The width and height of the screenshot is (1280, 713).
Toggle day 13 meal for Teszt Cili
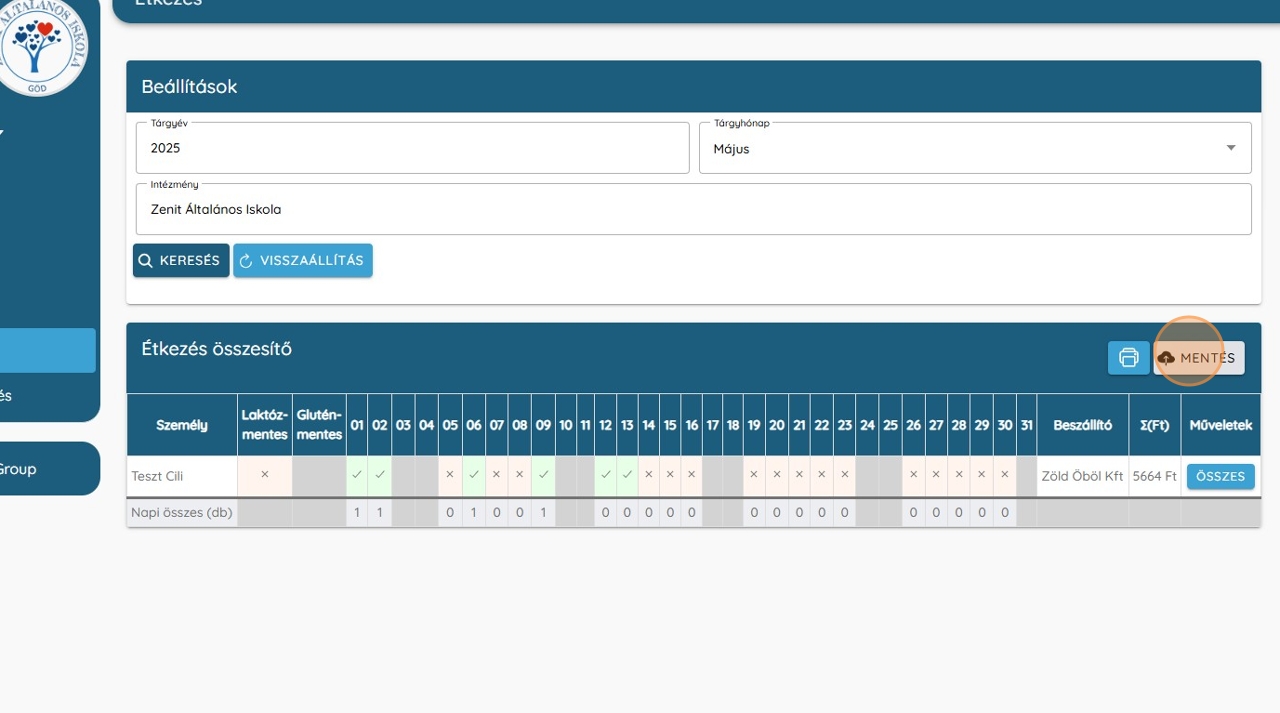coord(627,475)
